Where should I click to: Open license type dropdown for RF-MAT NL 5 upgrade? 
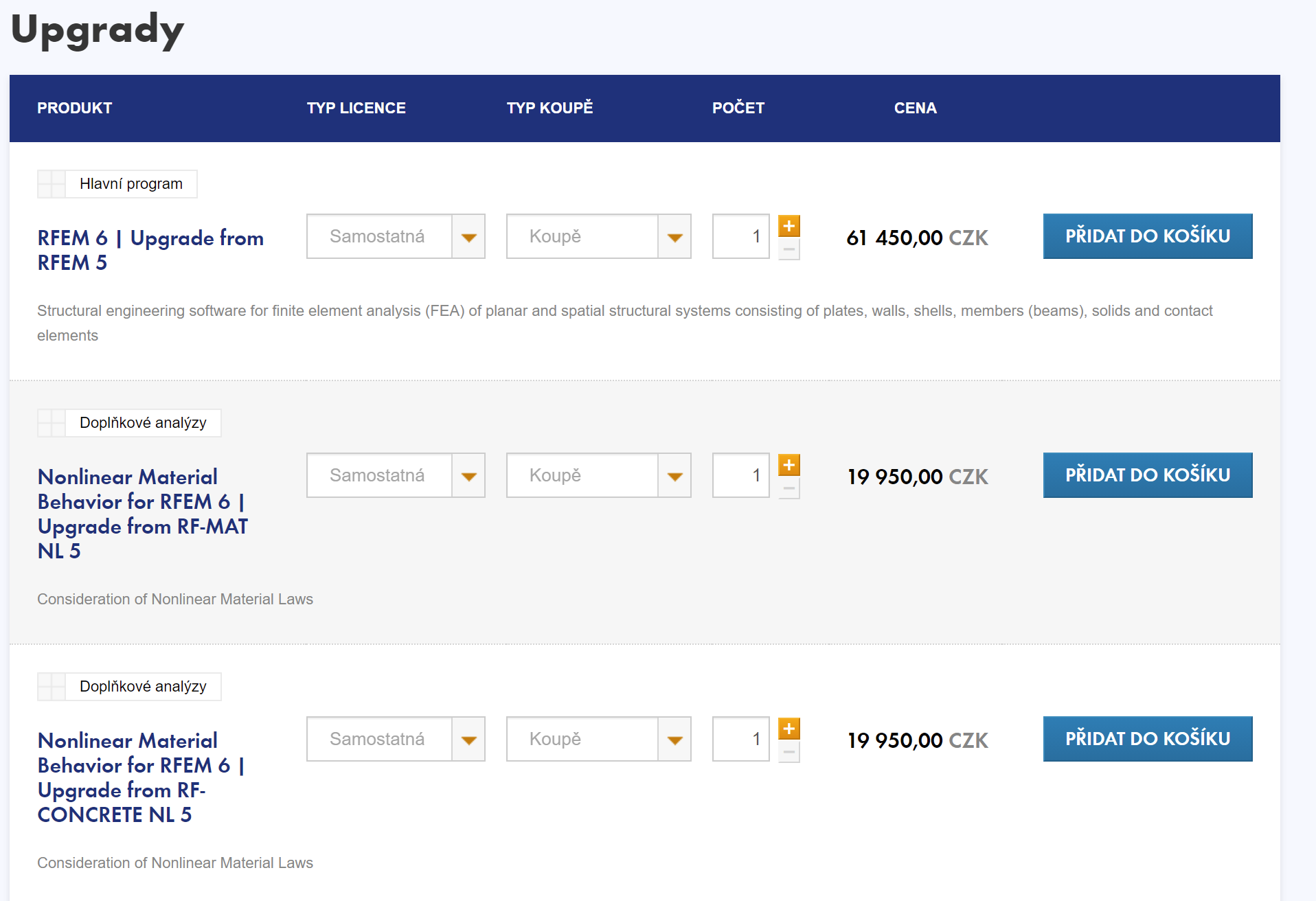click(x=396, y=475)
